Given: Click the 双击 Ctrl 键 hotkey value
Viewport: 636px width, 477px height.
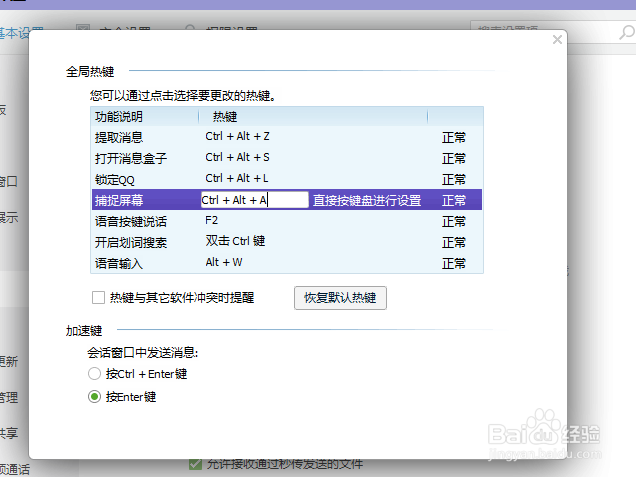Looking at the screenshot, I should point(235,241).
